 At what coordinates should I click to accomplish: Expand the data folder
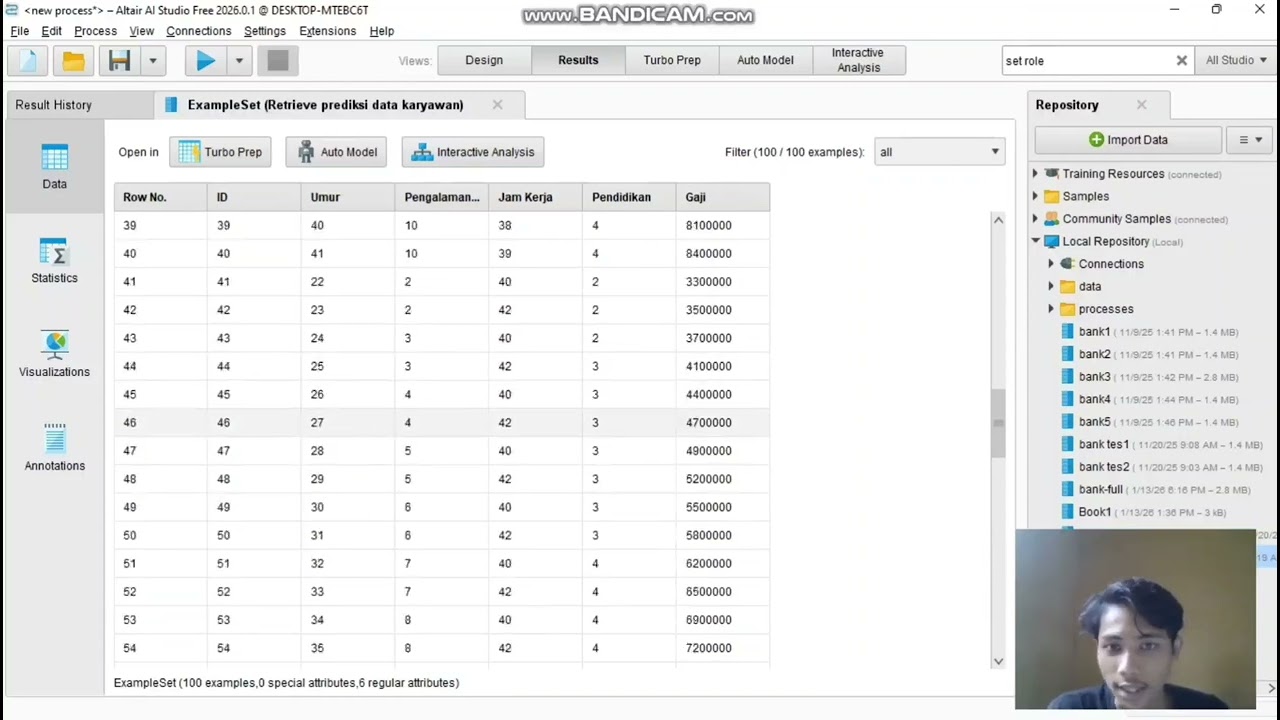pyautogui.click(x=1051, y=286)
